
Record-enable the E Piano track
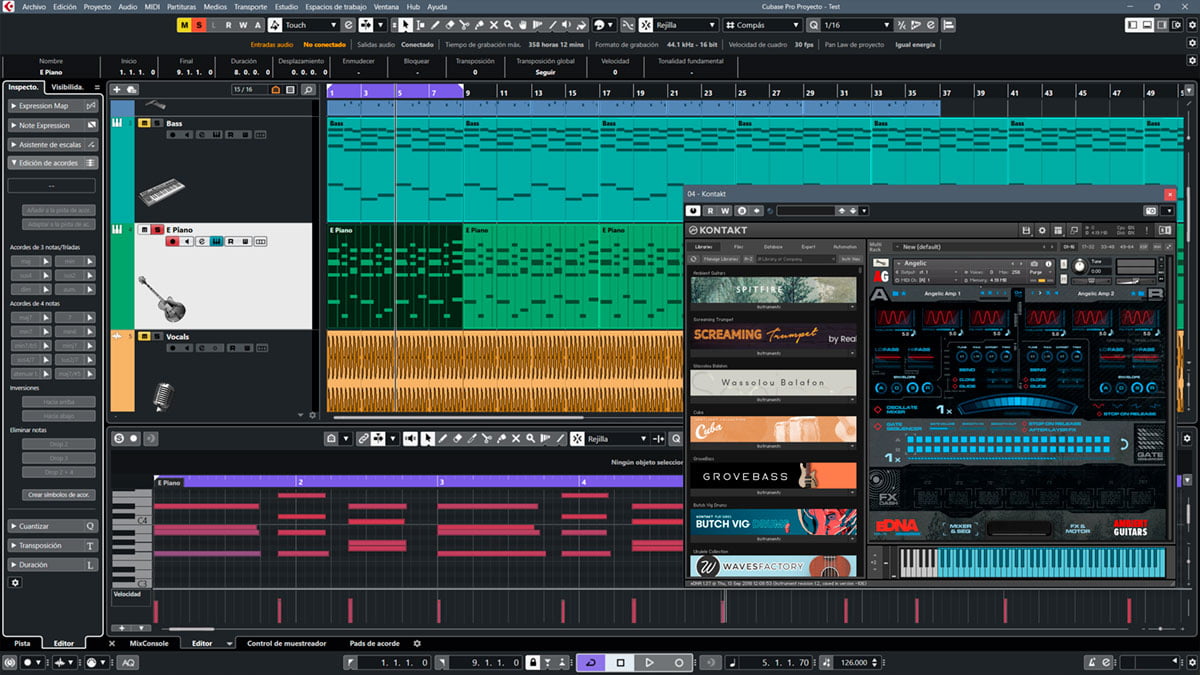[x=172, y=241]
